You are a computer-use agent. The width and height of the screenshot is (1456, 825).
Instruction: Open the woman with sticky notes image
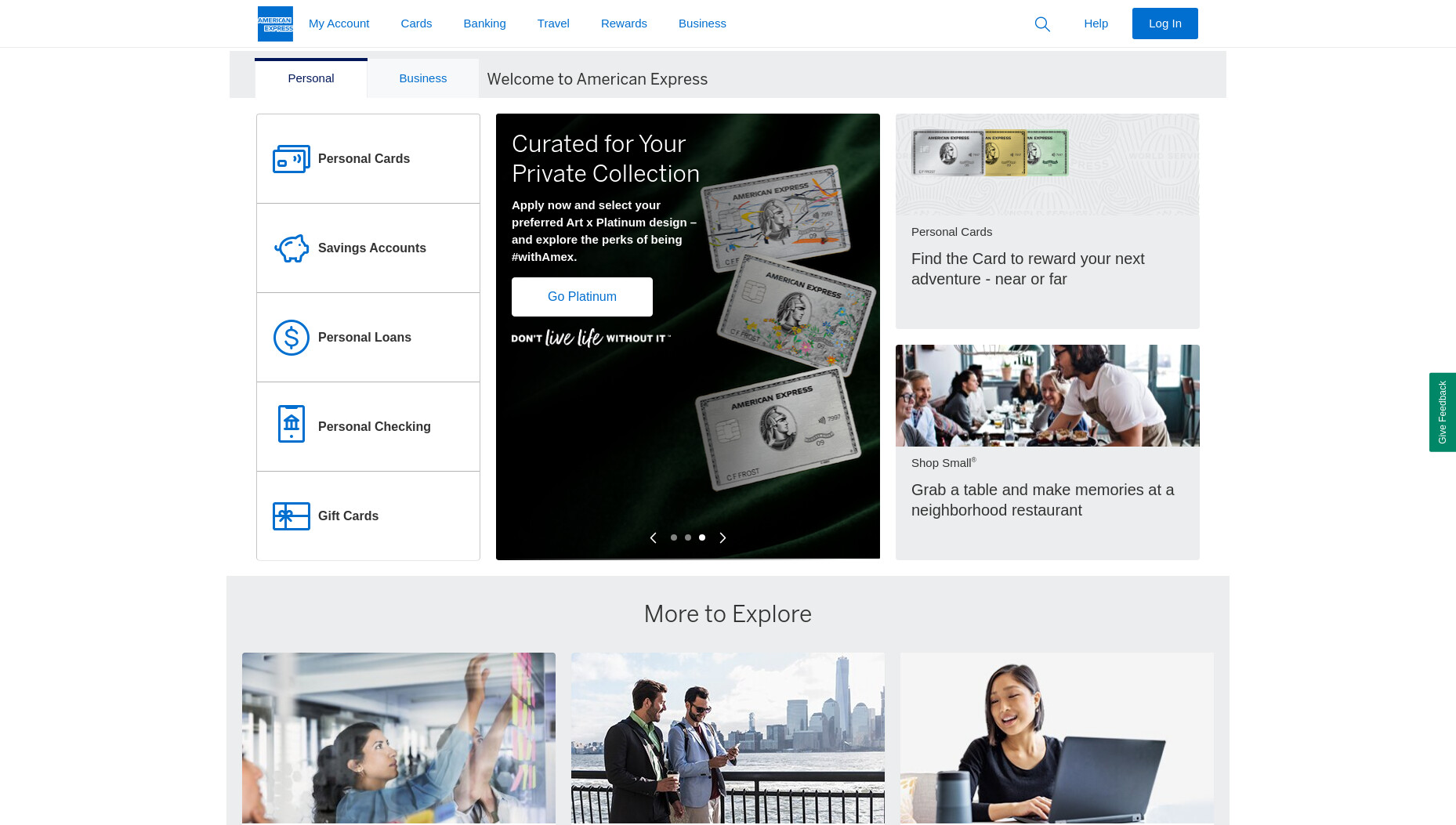(398, 738)
